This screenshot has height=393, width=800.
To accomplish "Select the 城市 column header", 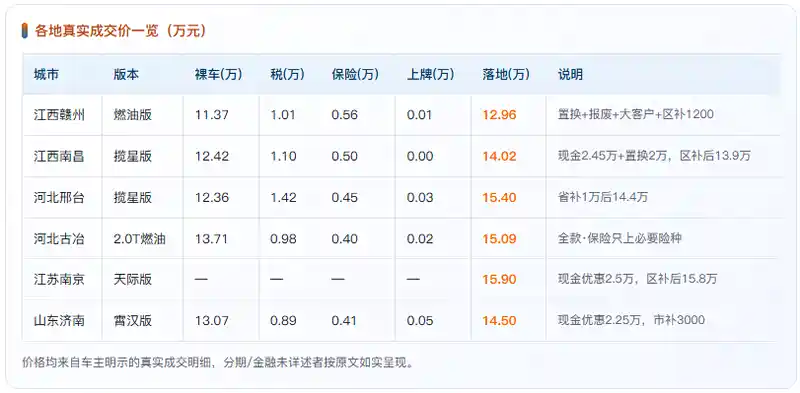I will 46,75.
